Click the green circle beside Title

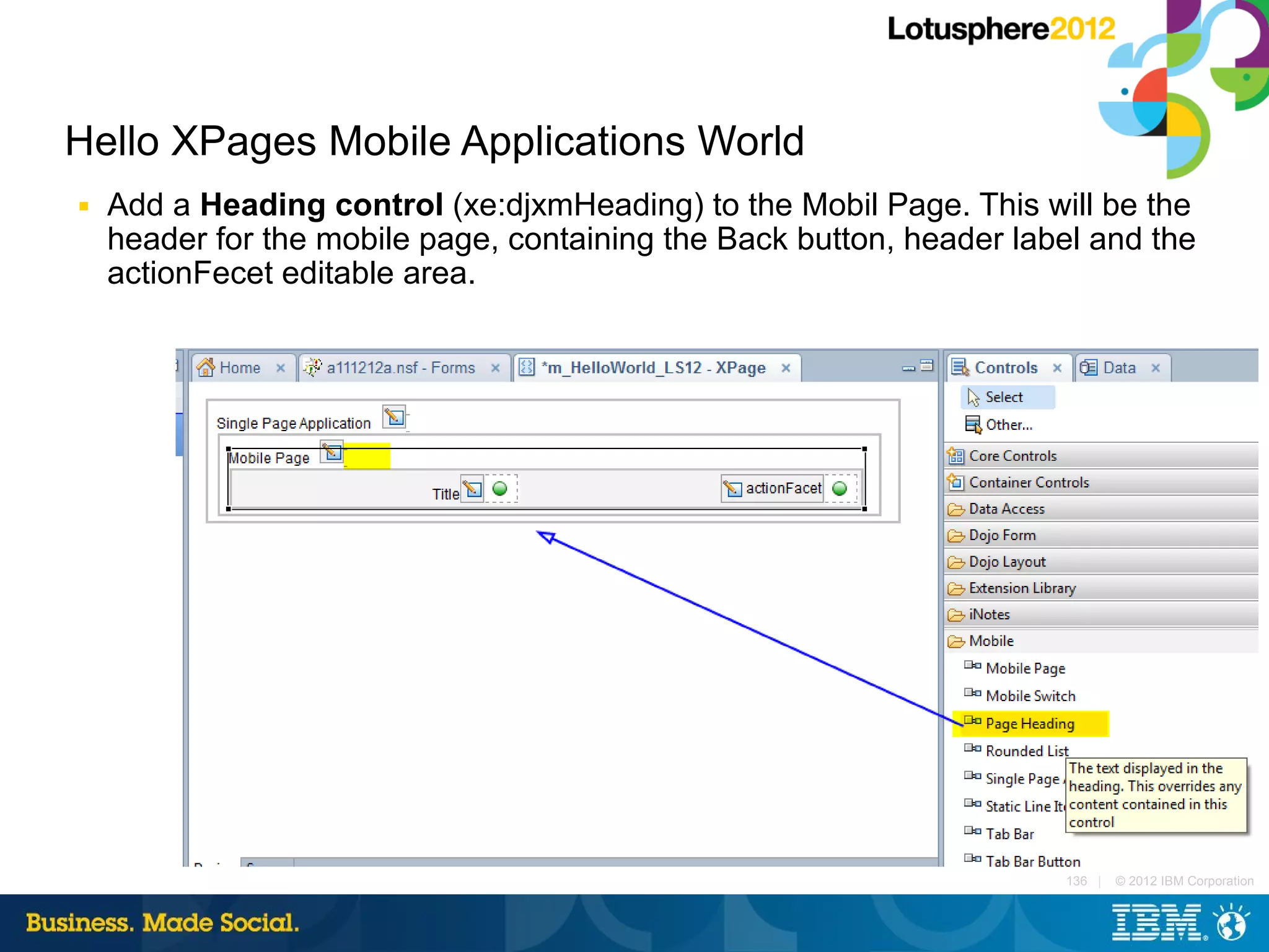pos(499,489)
